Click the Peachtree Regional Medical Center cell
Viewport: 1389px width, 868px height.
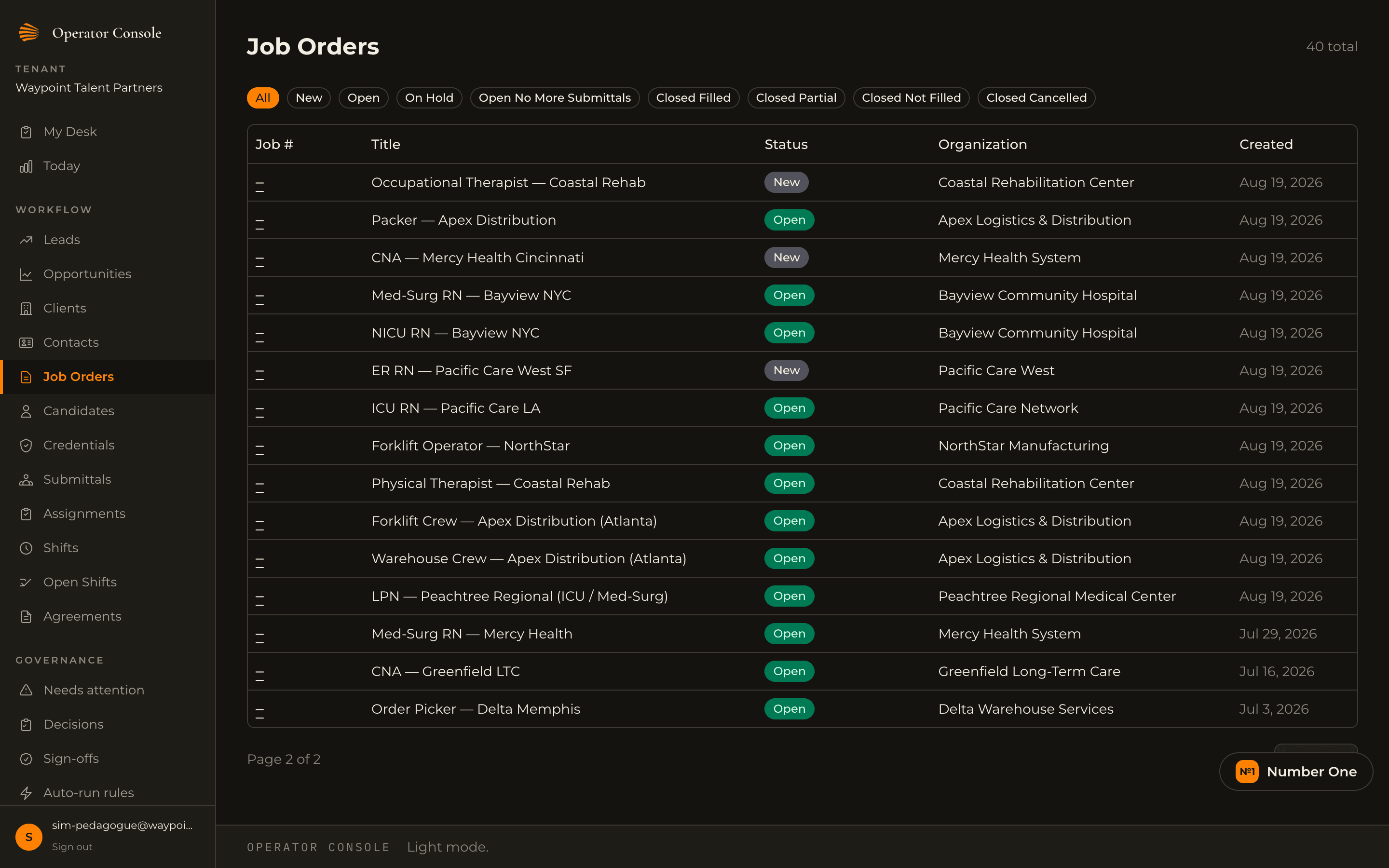pyautogui.click(x=1057, y=596)
